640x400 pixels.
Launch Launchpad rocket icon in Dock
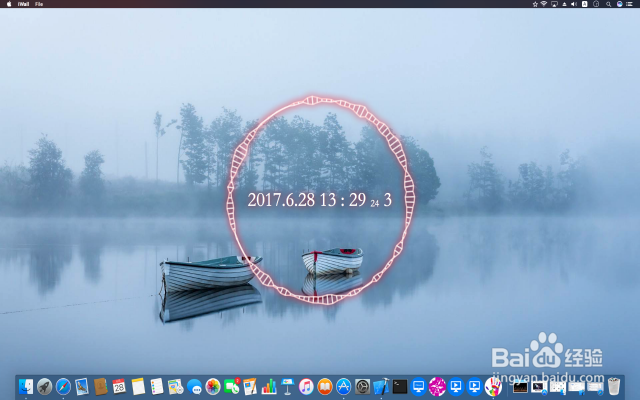pos(44,386)
